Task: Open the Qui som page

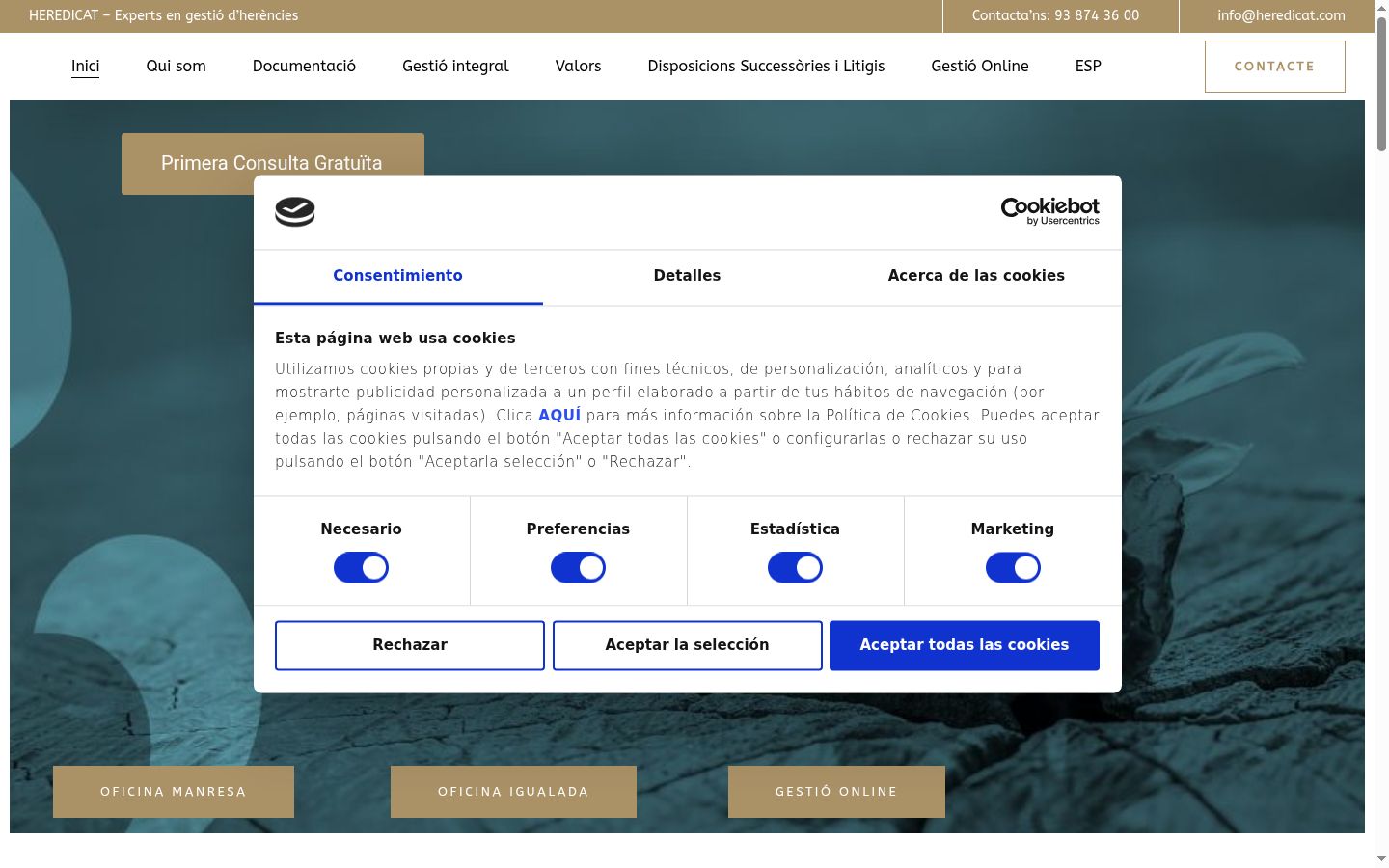Action: tap(176, 66)
